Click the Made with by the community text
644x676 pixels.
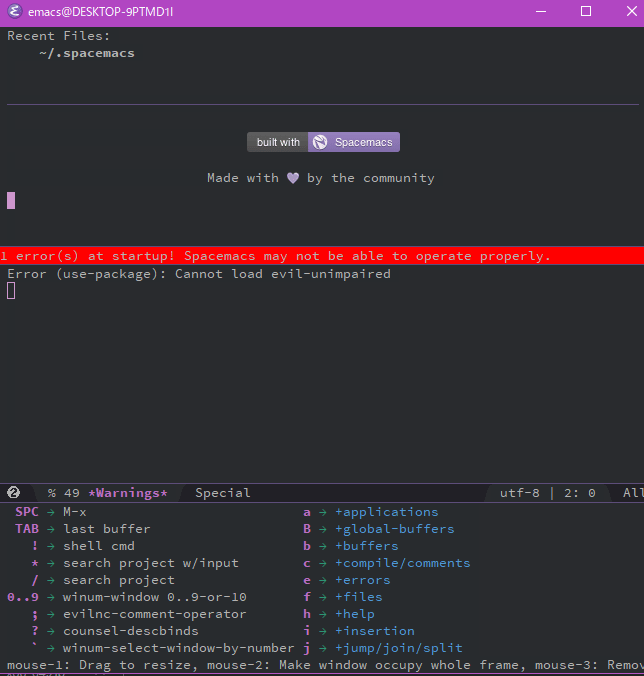coord(321,178)
